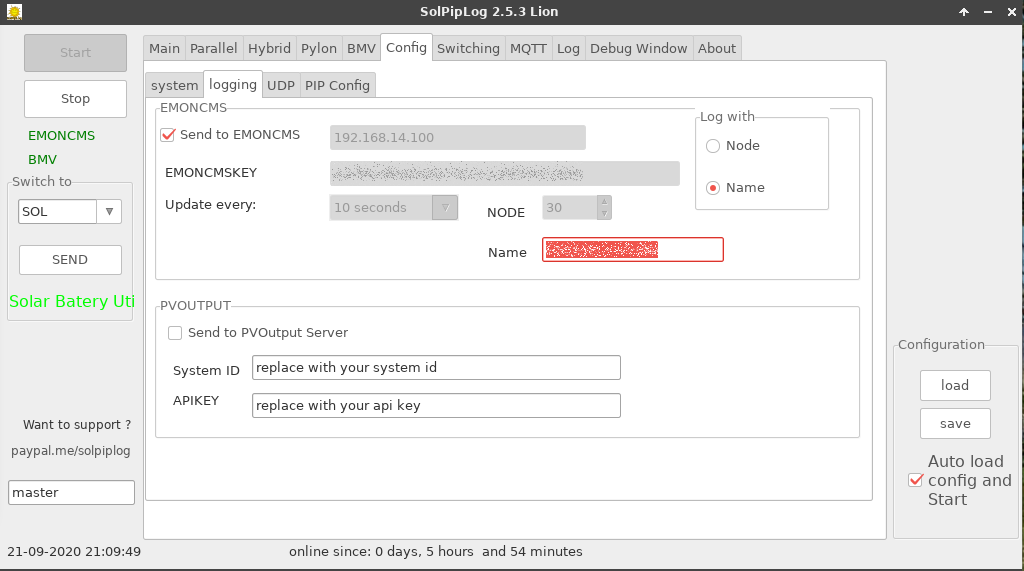Click the SEND button
The height and width of the screenshot is (571, 1024).
tap(70, 260)
